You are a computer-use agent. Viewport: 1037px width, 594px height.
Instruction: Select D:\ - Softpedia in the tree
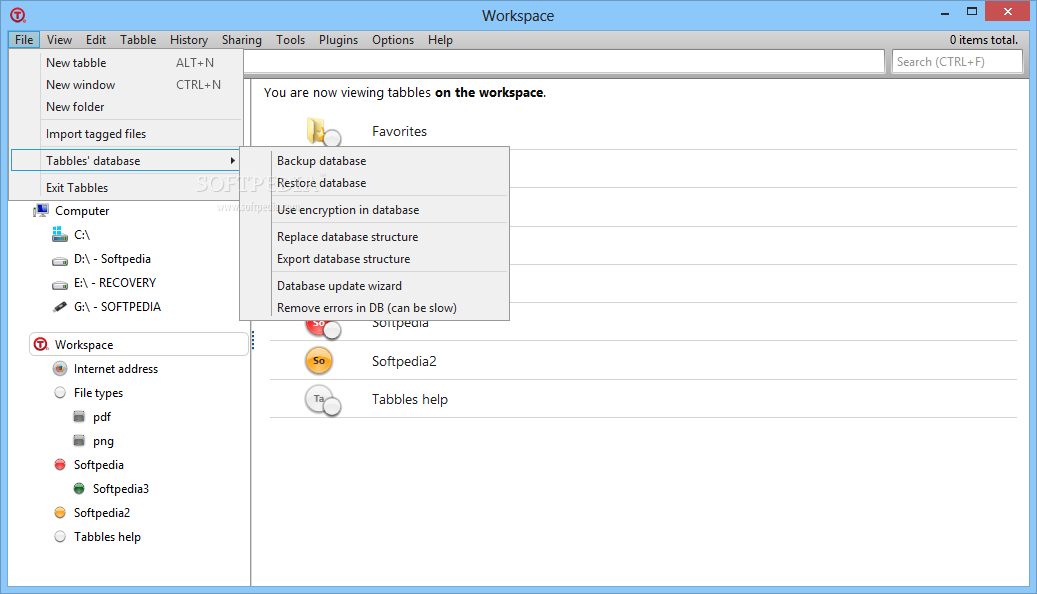tap(112, 259)
